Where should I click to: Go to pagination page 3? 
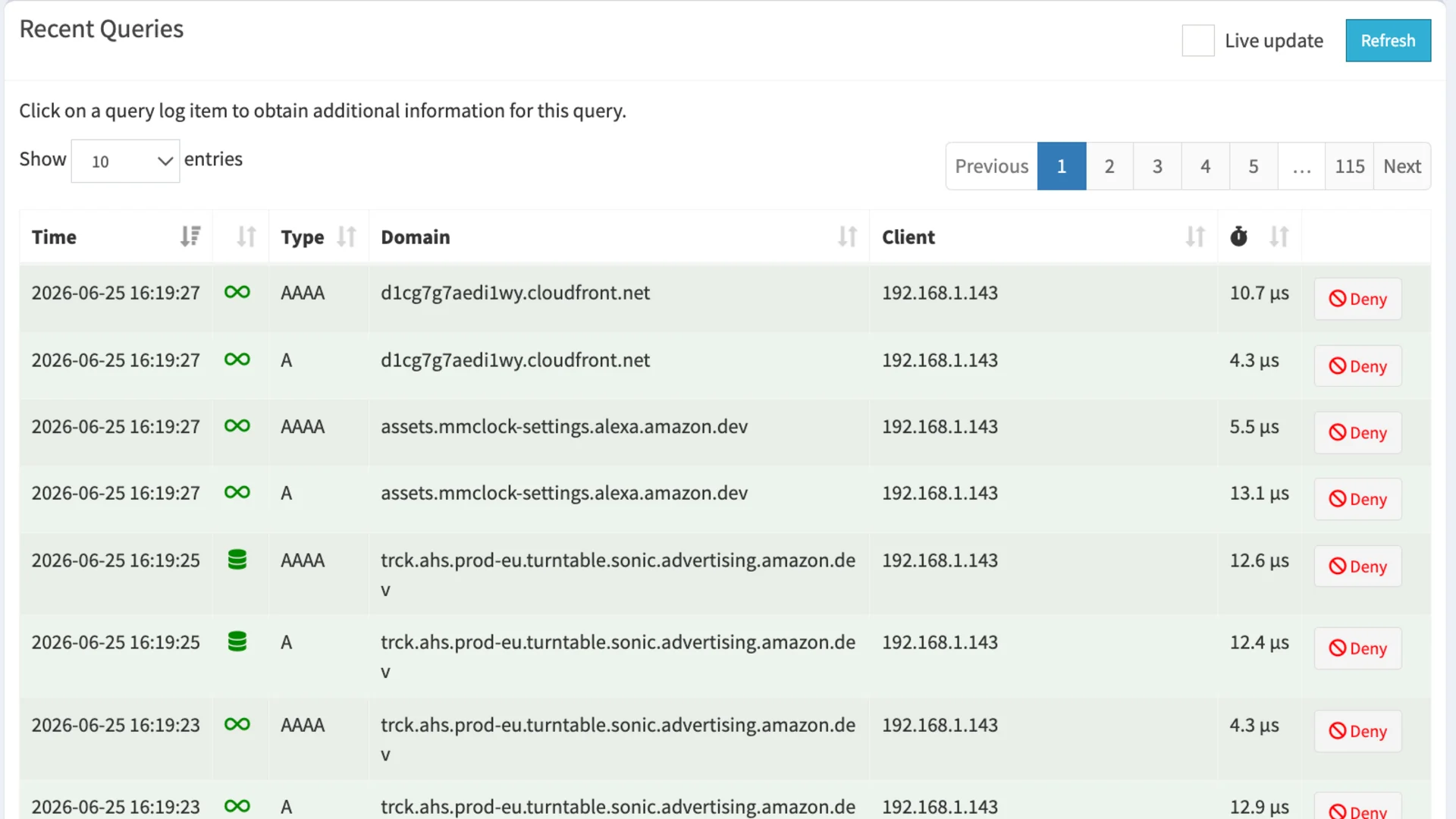click(1157, 166)
